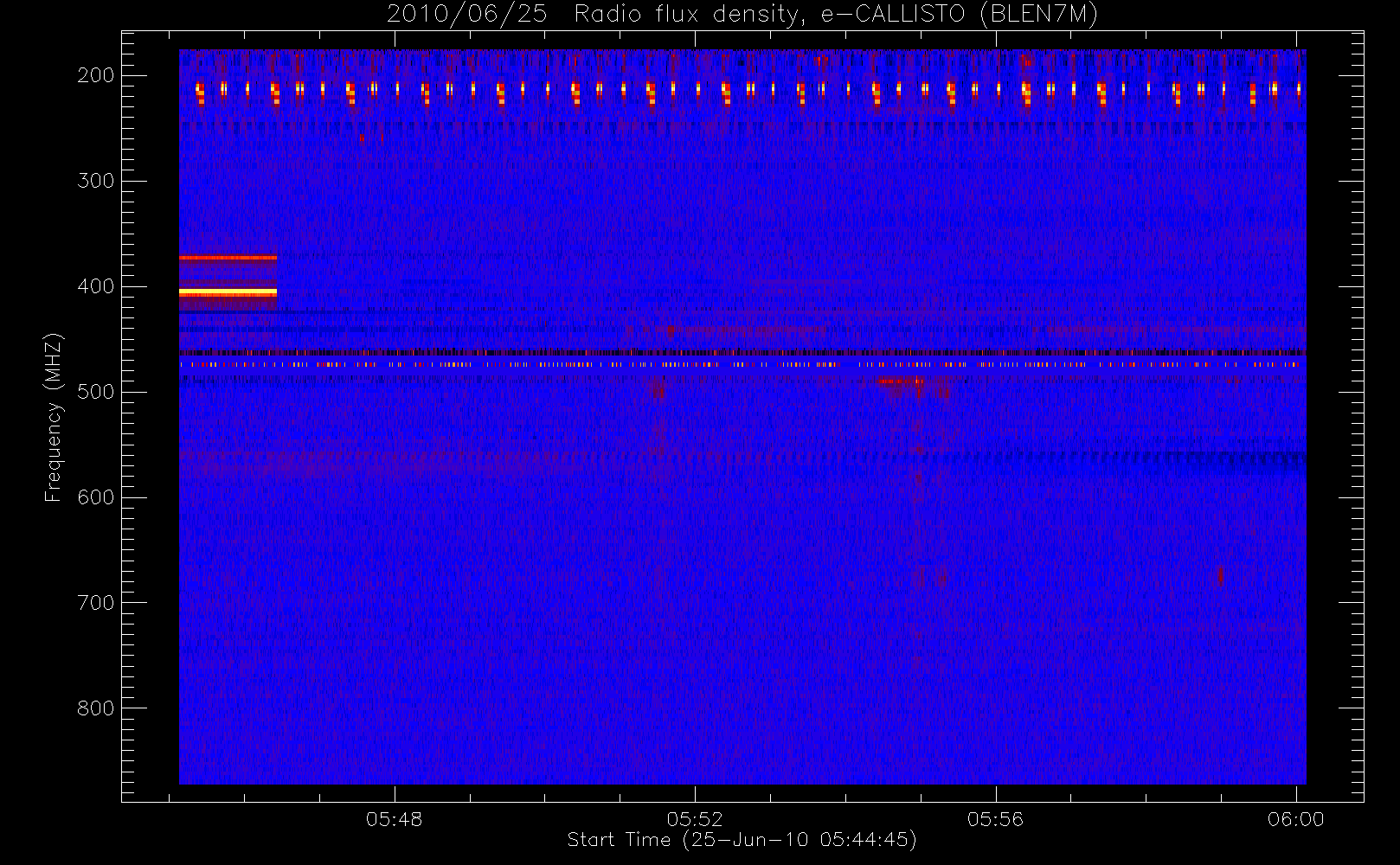Click the 05:52 time tick label
Viewport: 1400px width, 865px height.
pos(695,819)
